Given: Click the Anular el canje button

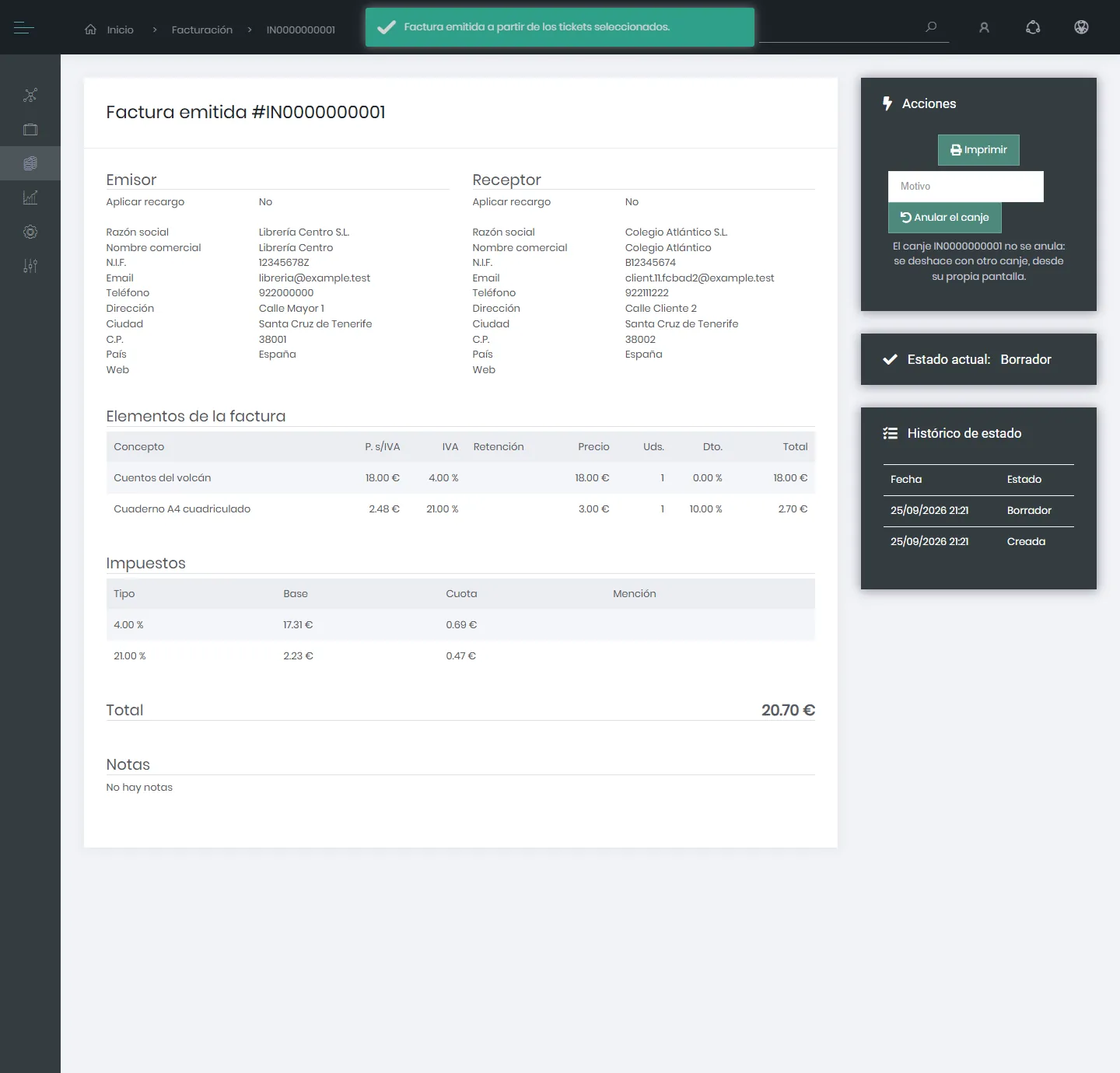Looking at the screenshot, I should point(945,218).
